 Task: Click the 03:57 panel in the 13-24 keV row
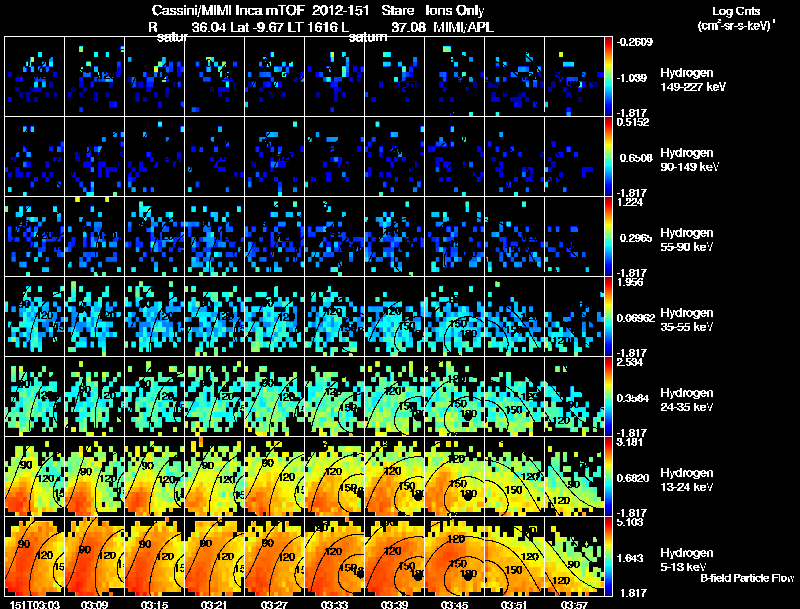pos(574,476)
